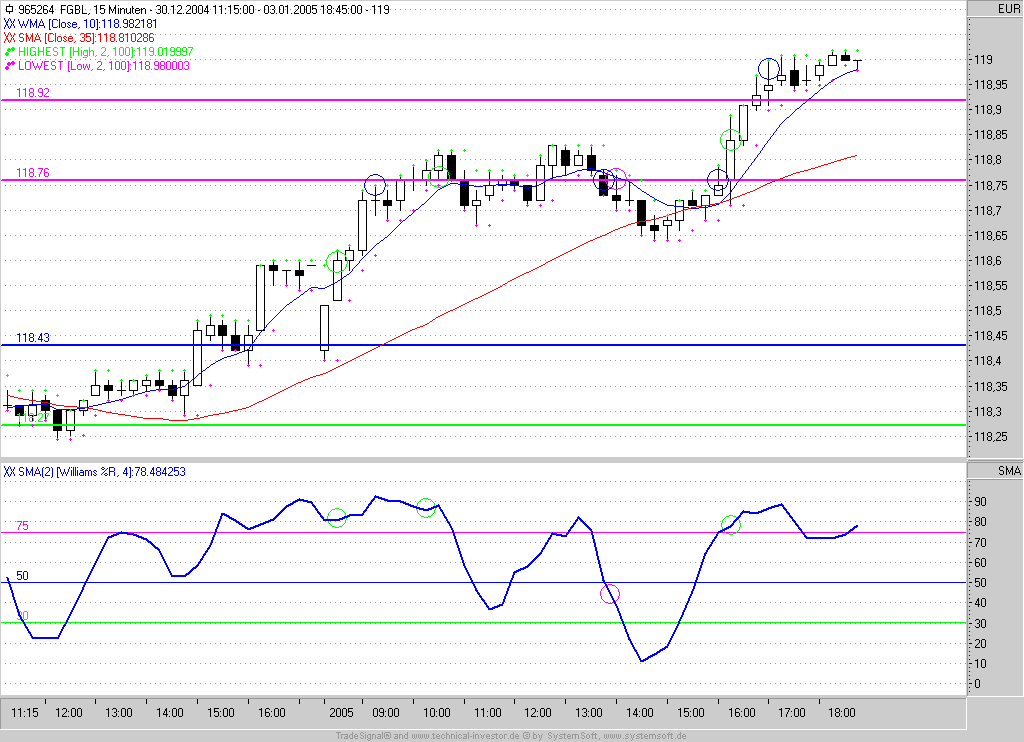Viewport: 1024px width, 742px height.
Task: Click the green dots icon beside HIGHEST legend
Action: 10,52
